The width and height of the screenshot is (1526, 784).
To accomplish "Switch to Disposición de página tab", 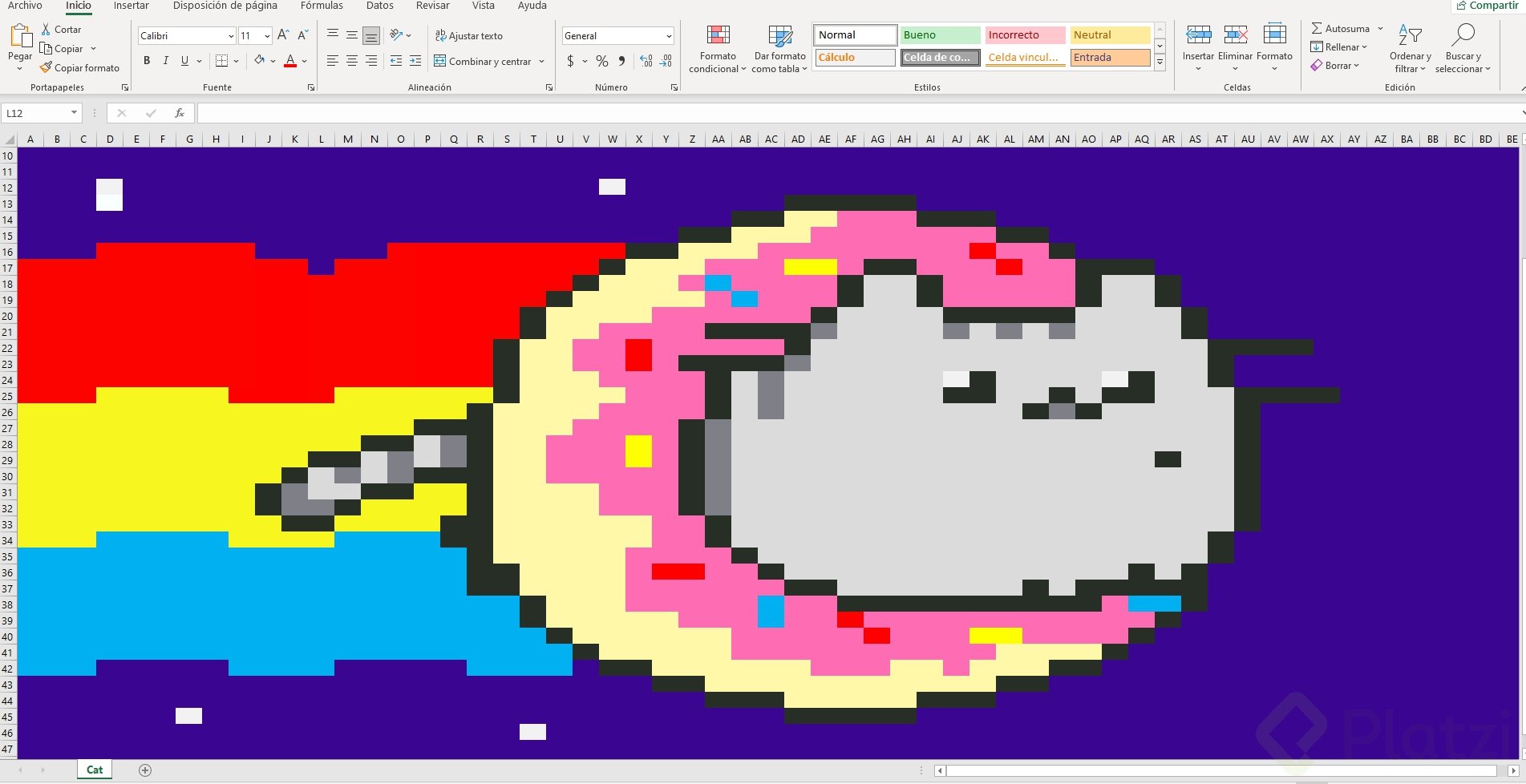I will [x=225, y=6].
